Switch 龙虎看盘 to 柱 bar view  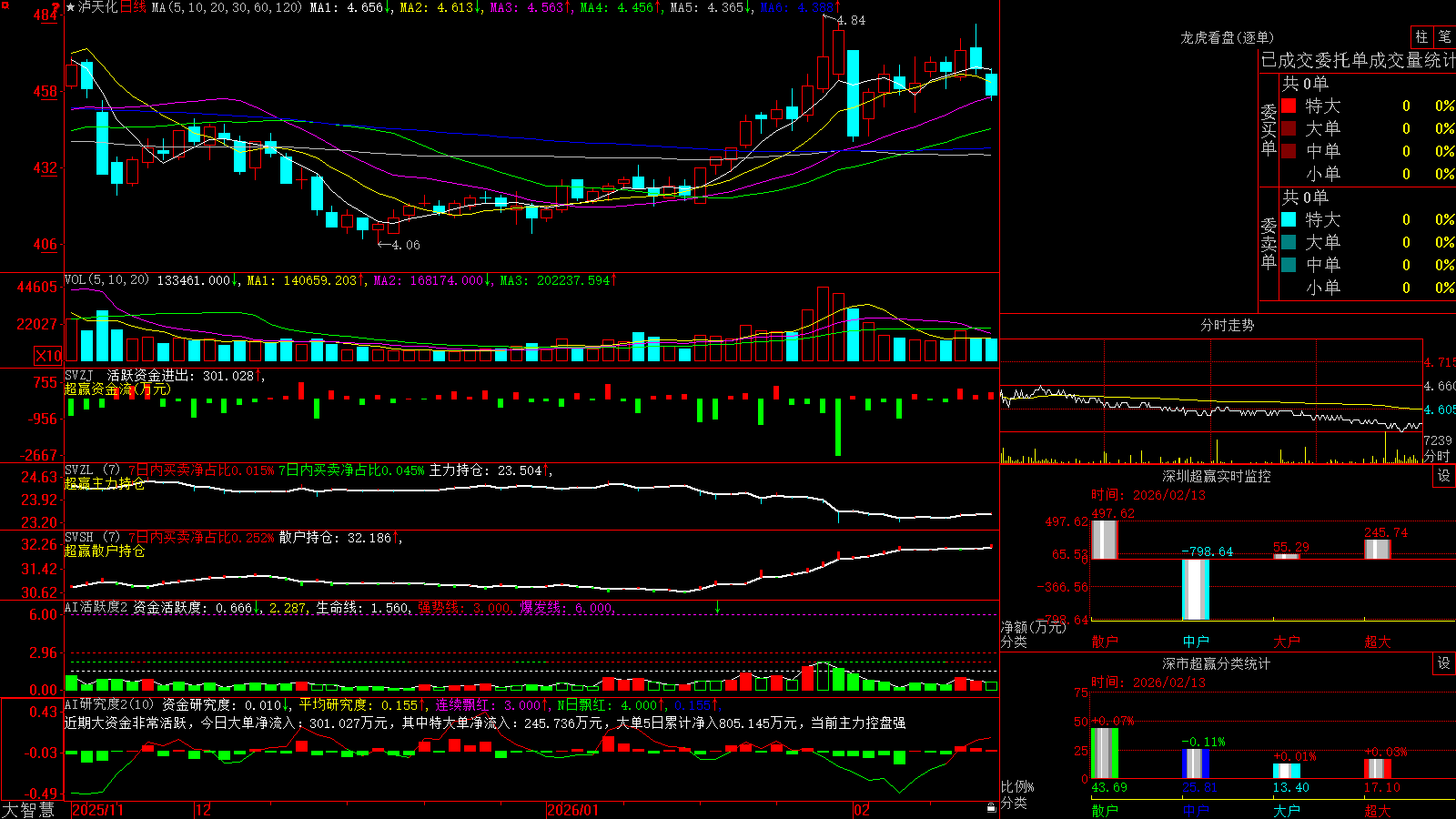(1421, 36)
